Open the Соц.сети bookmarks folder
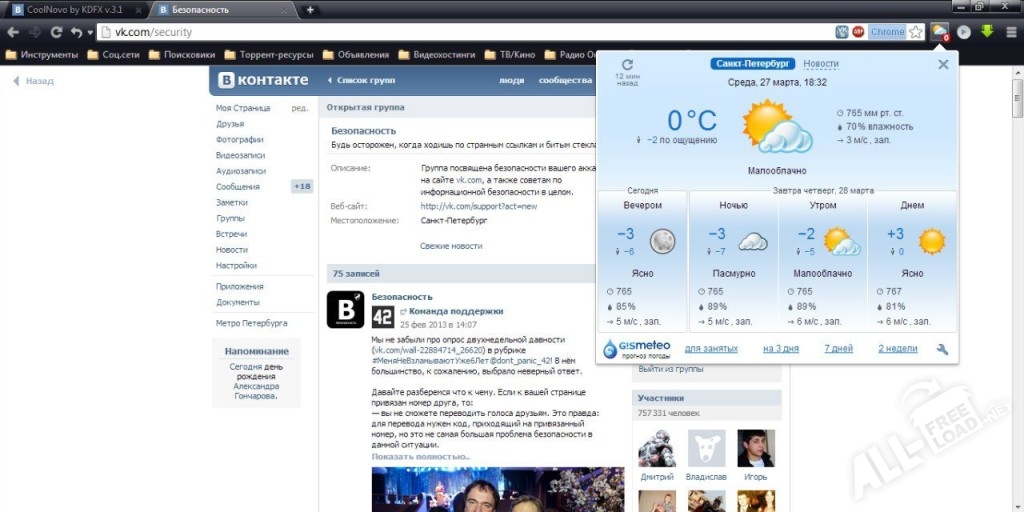 point(120,55)
